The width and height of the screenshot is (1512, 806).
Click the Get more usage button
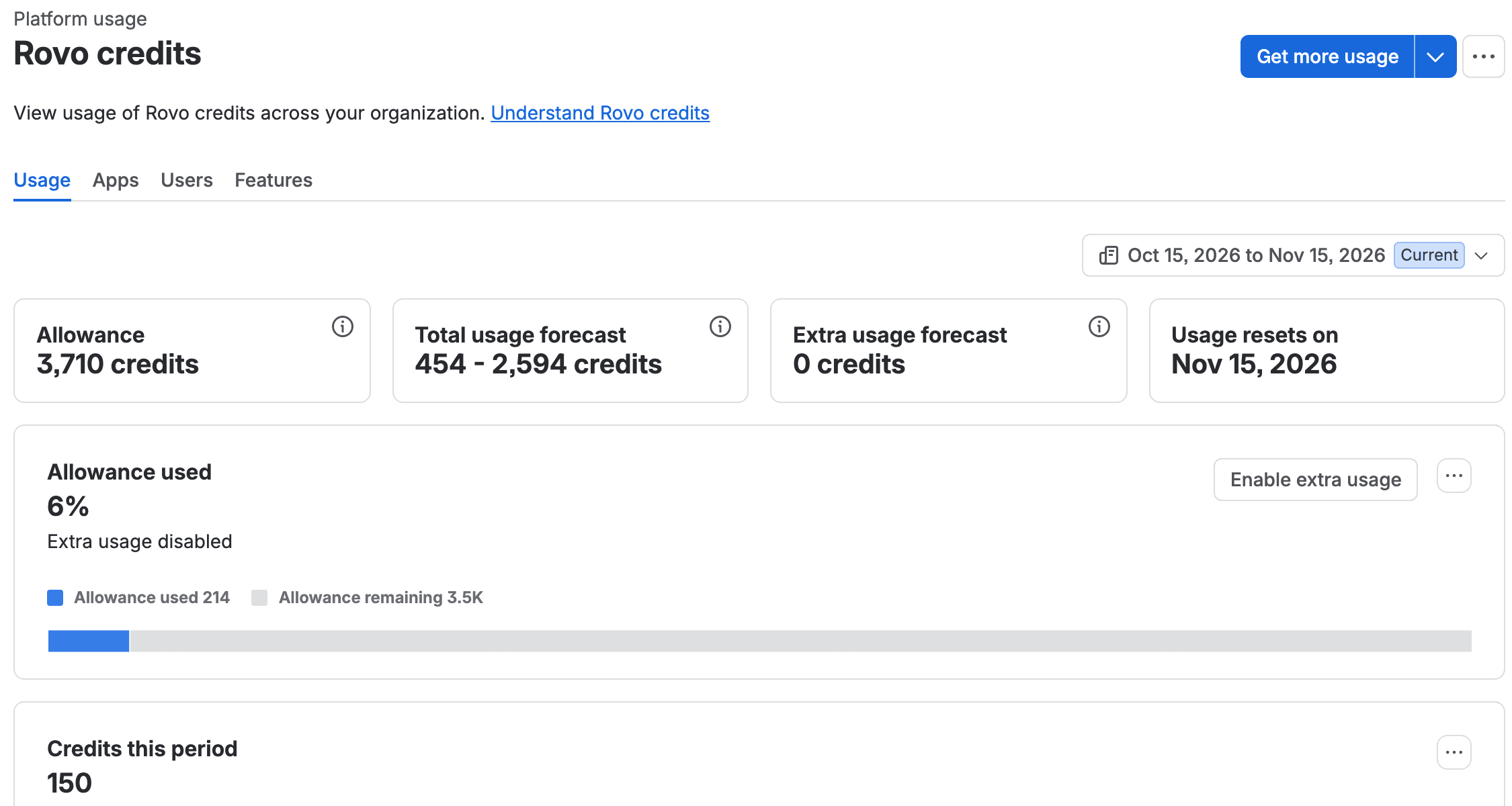1327,56
